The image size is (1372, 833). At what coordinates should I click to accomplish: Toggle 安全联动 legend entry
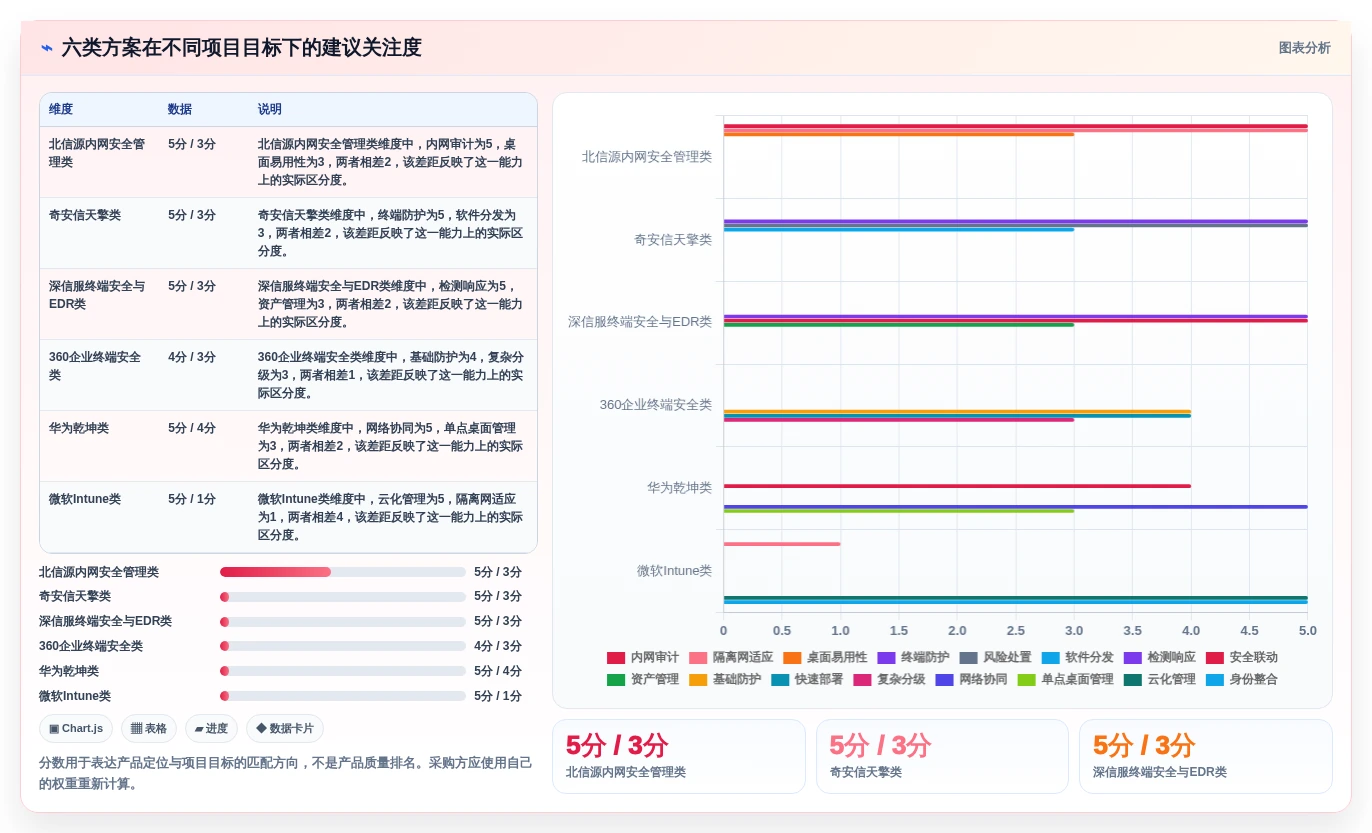(x=1241, y=657)
